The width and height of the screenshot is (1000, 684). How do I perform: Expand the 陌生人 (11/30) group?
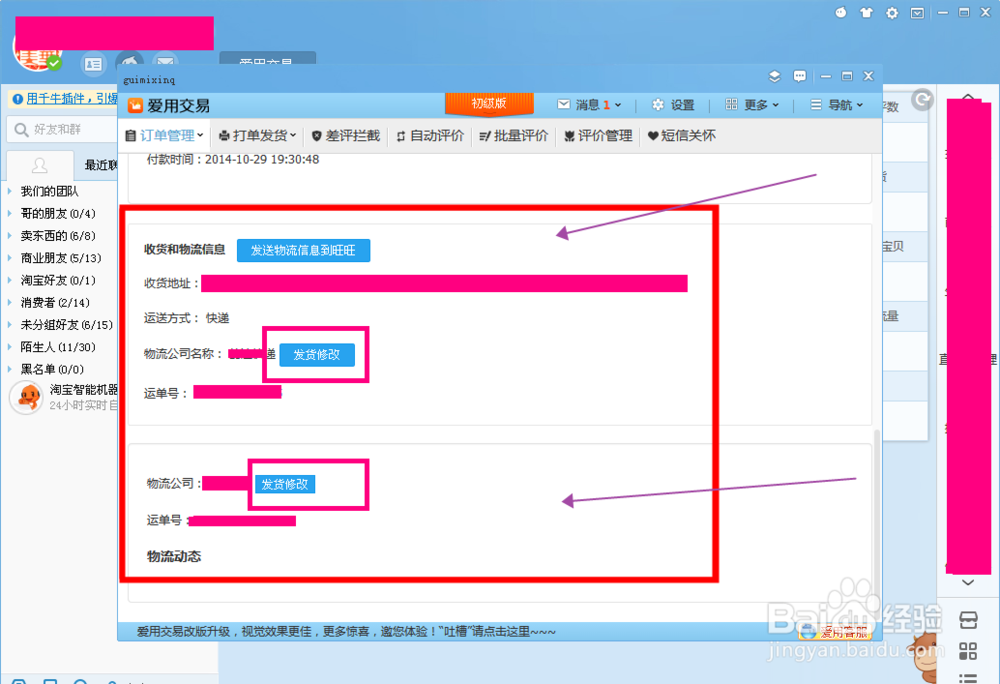(52, 347)
